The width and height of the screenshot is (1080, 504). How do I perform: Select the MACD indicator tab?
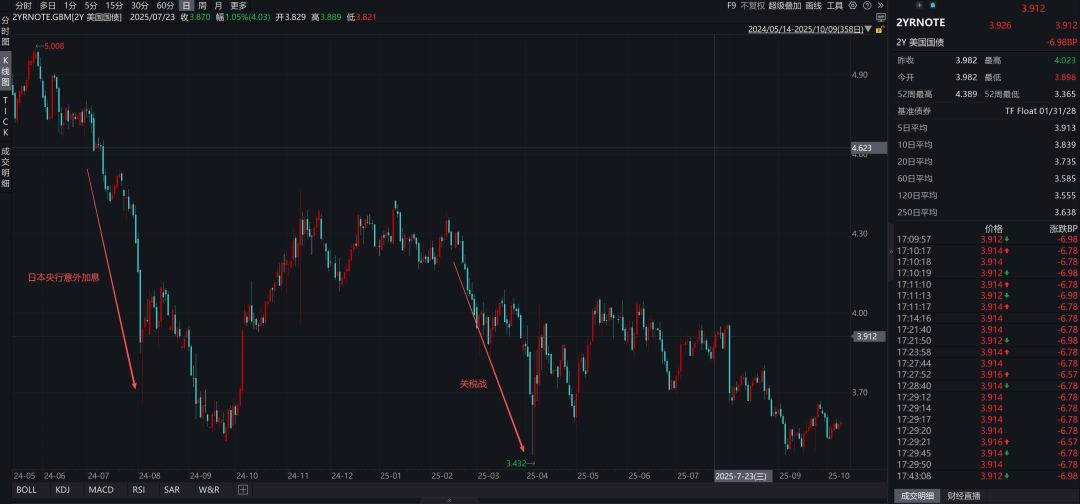point(100,490)
